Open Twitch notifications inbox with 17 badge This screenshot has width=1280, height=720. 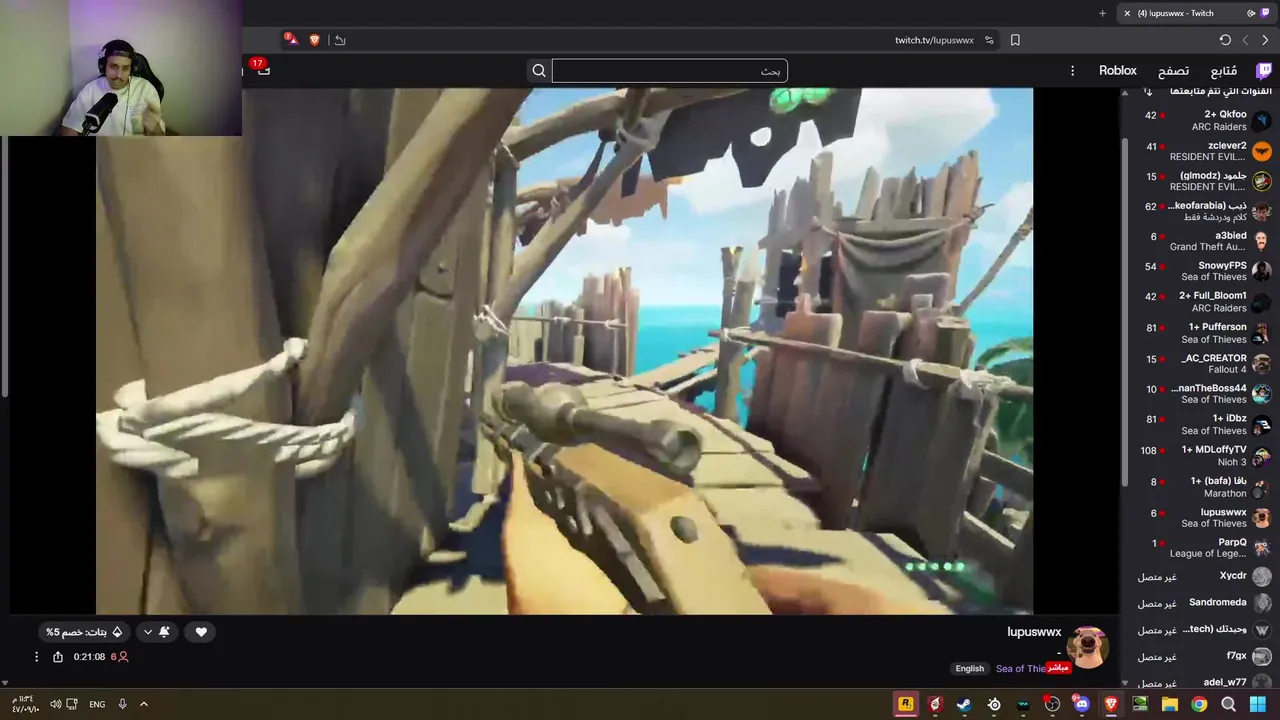point(263,70)
